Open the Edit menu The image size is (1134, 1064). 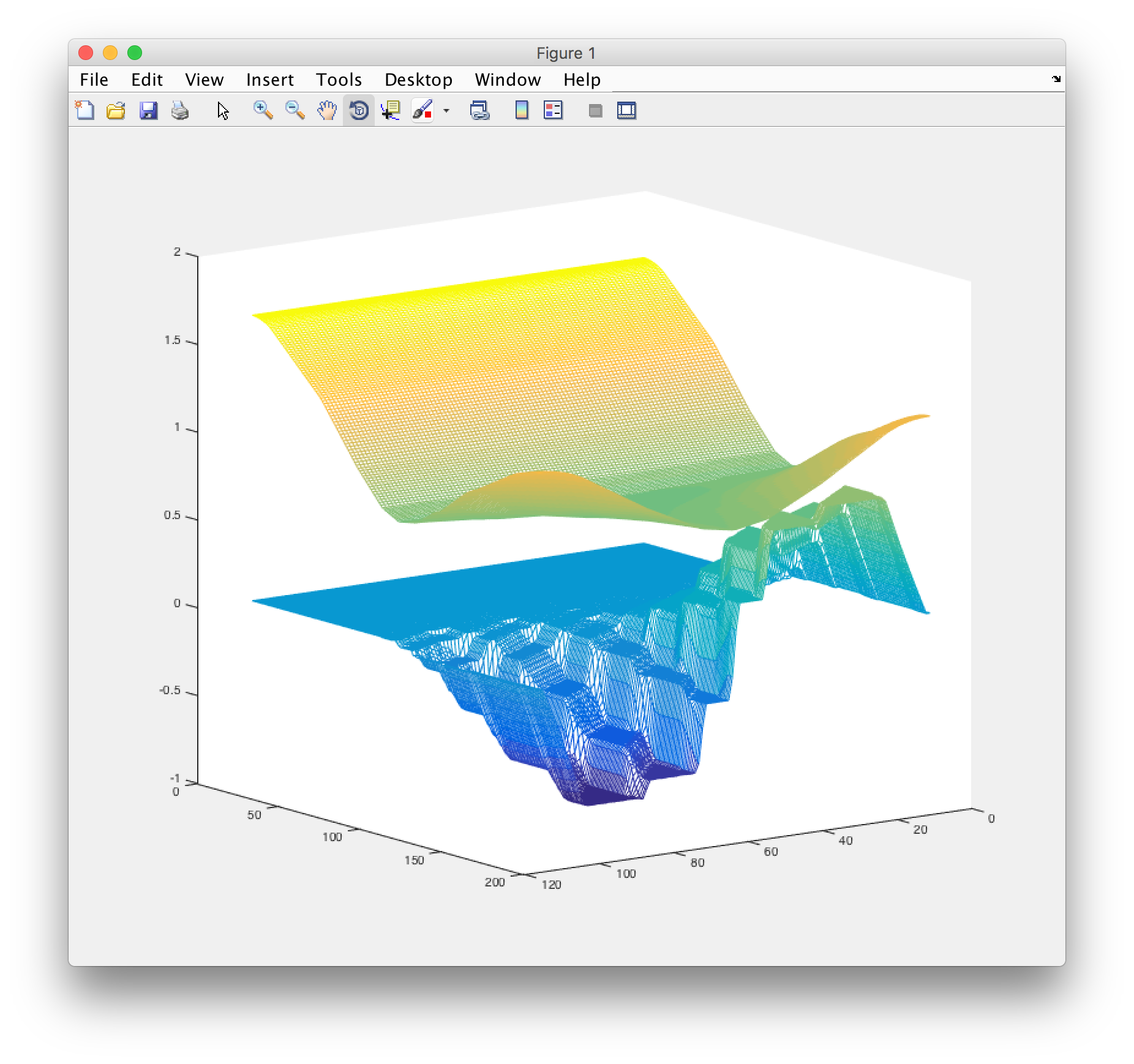point(147,80)
